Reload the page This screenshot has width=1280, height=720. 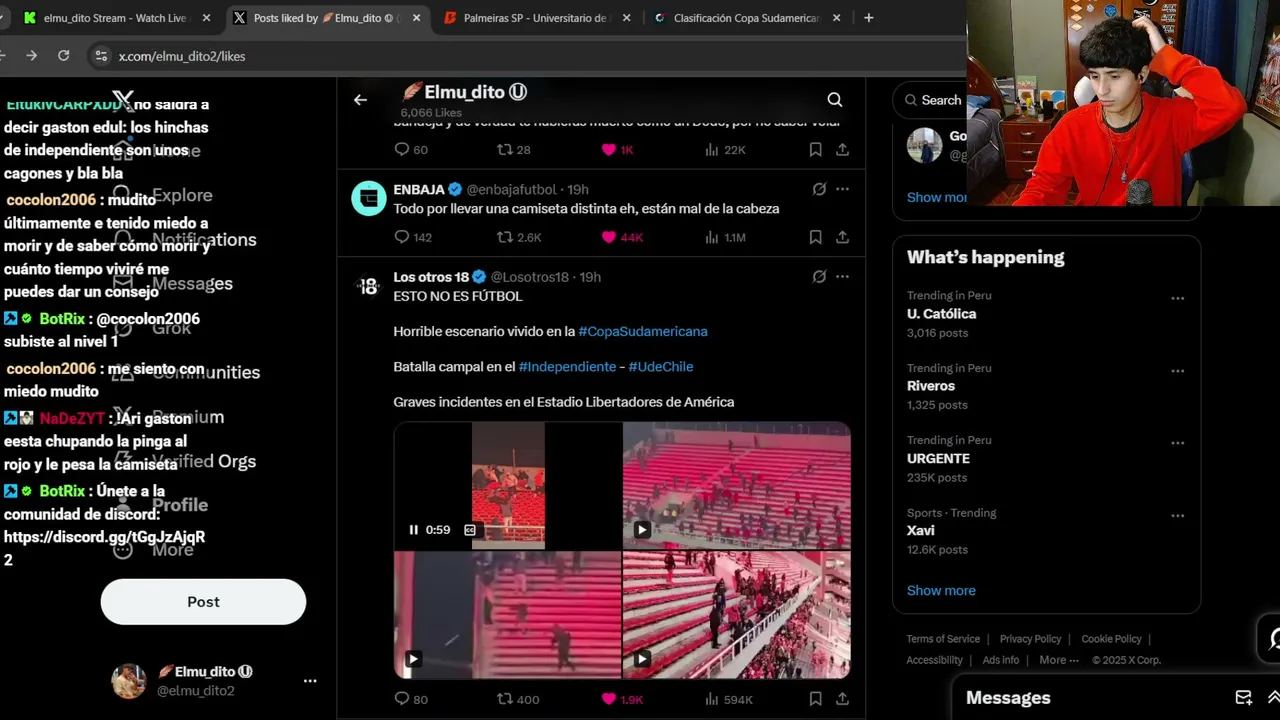pyautogui.click(x=64, y=56)
